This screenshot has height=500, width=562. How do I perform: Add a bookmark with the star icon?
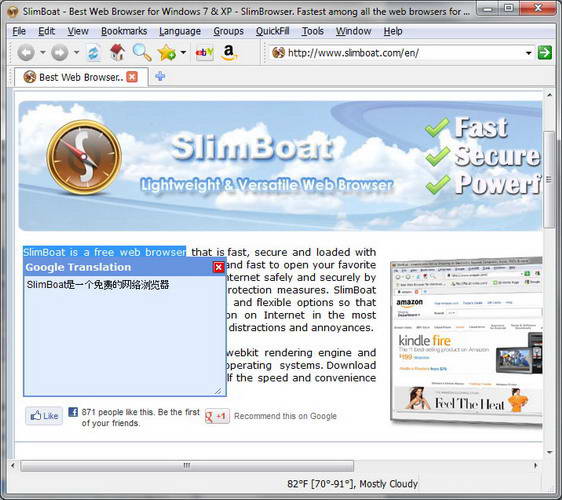click(x=167, y=53)
